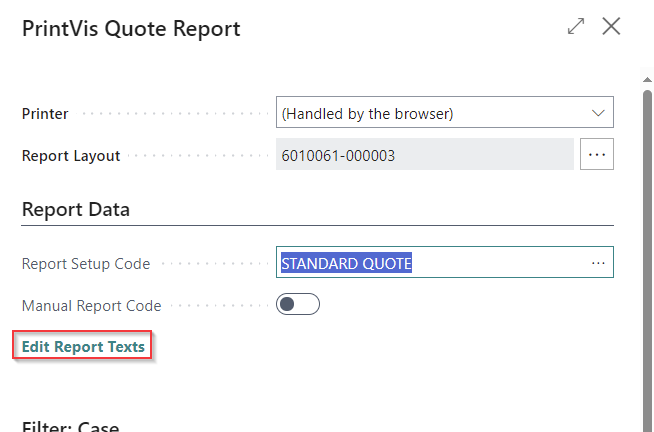Click the Manual Report Code label

coord(91,306)
